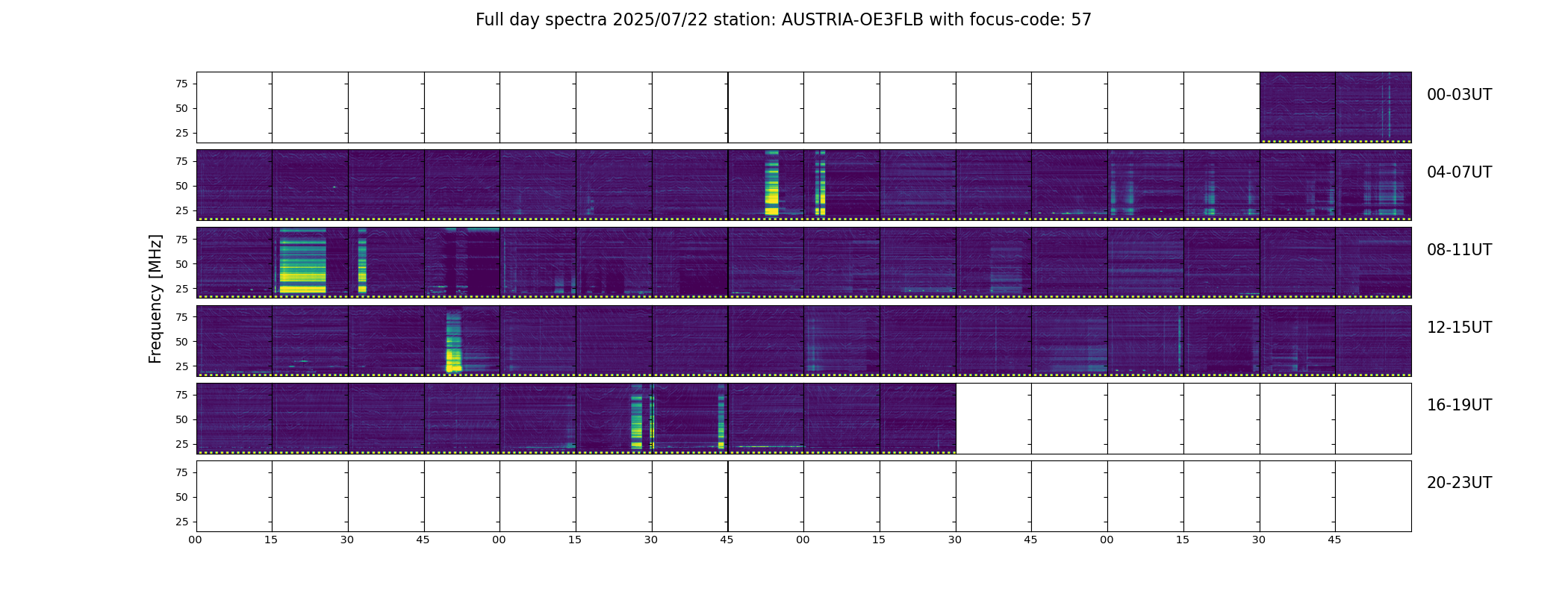Image resolution: width=1568 pixels, height=597 pixels.
Task: Click the 16-19UT row label
Action: coord(1459,405)
